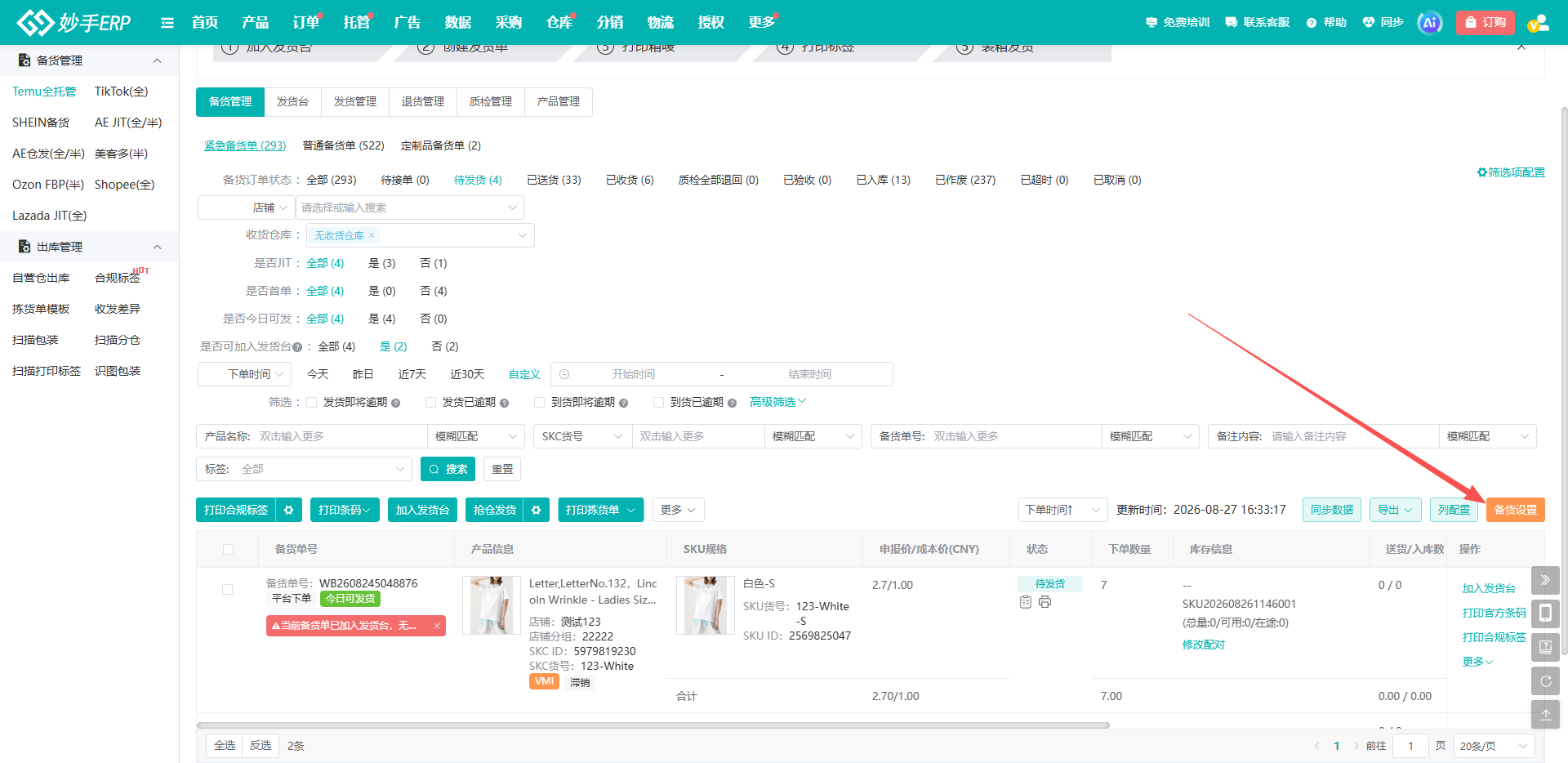Click the clipboard icon under 待发货 status
Viewport: 1568px width, 763px height.
(1026, 602)
